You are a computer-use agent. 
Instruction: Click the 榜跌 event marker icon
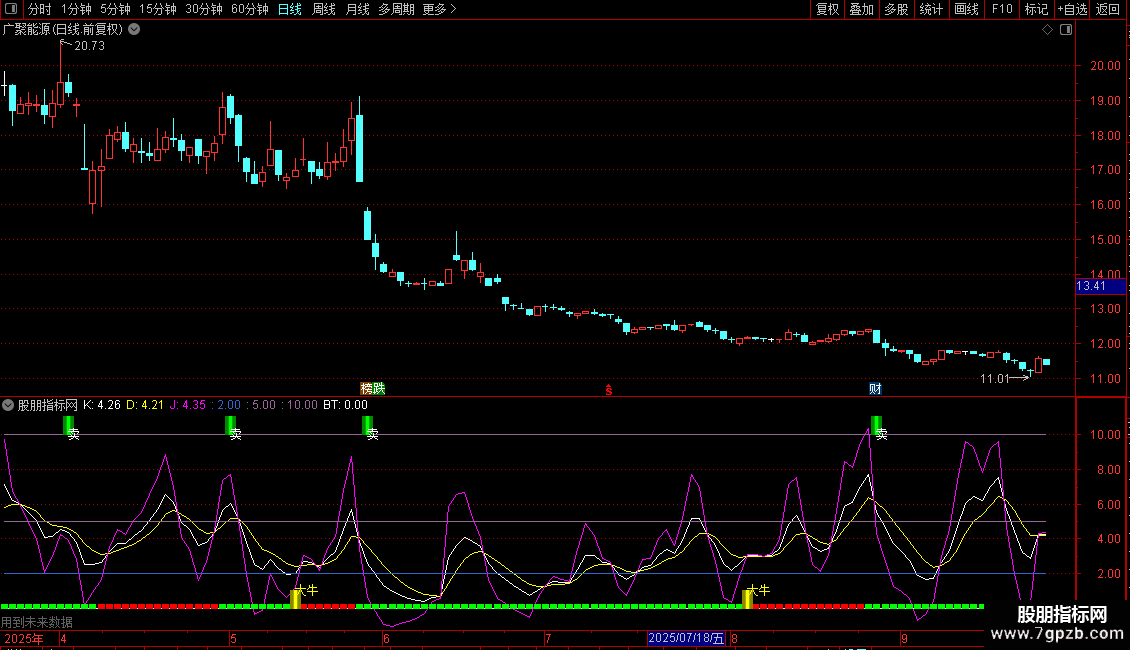click(372, 388)
